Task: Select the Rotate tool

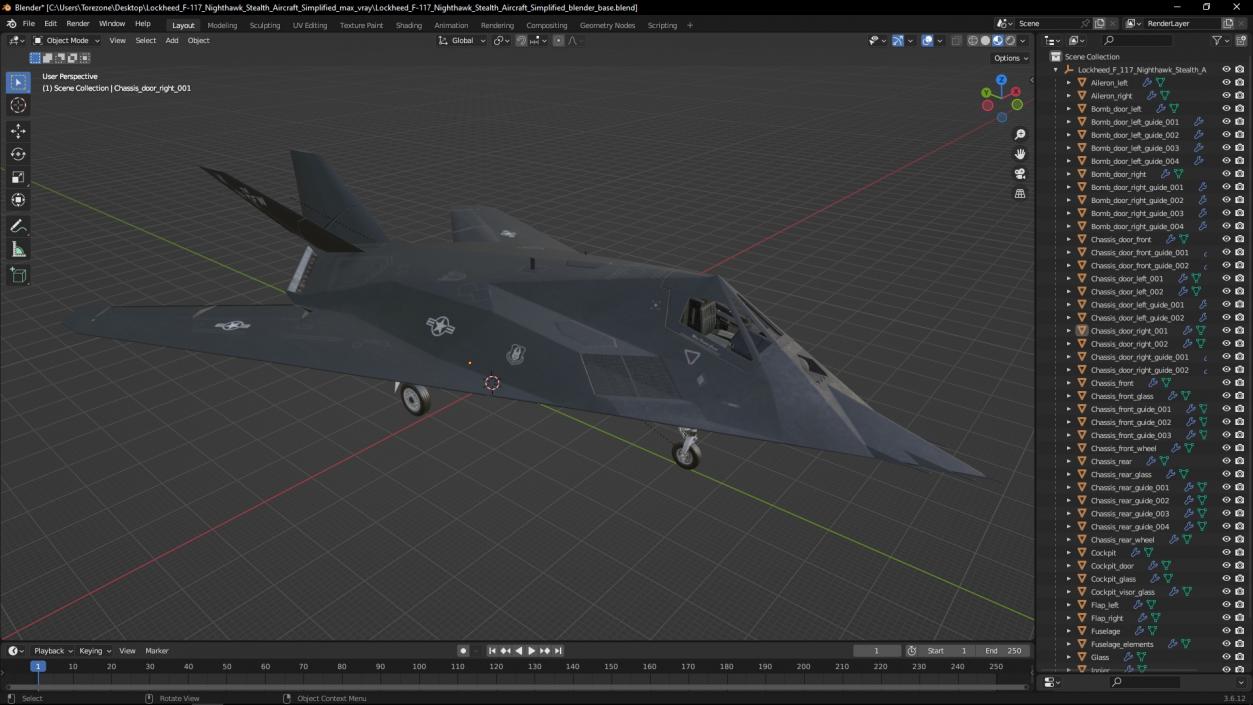Action: (x=18, y=154)
